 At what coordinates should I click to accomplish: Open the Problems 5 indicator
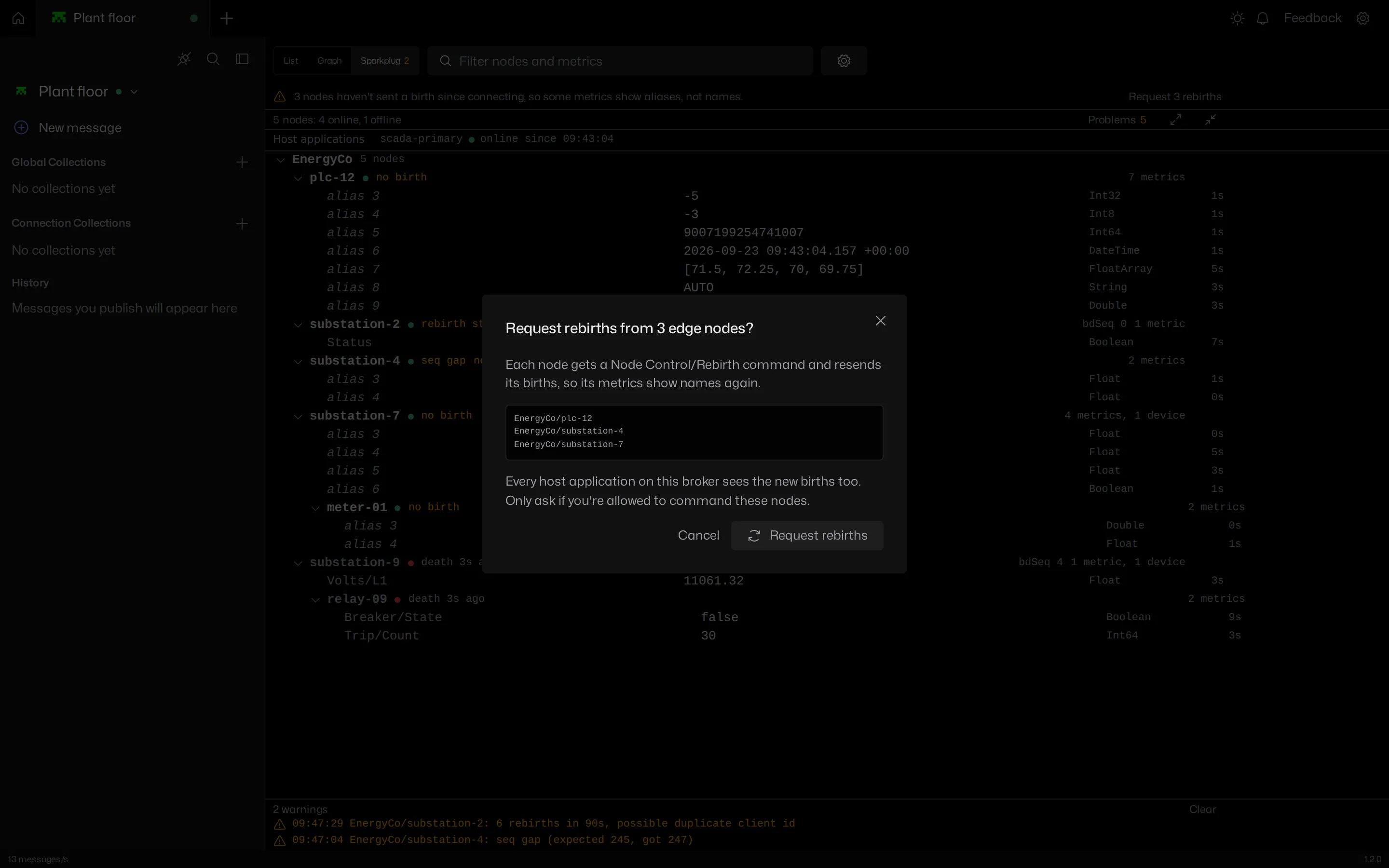(1117, 120)
